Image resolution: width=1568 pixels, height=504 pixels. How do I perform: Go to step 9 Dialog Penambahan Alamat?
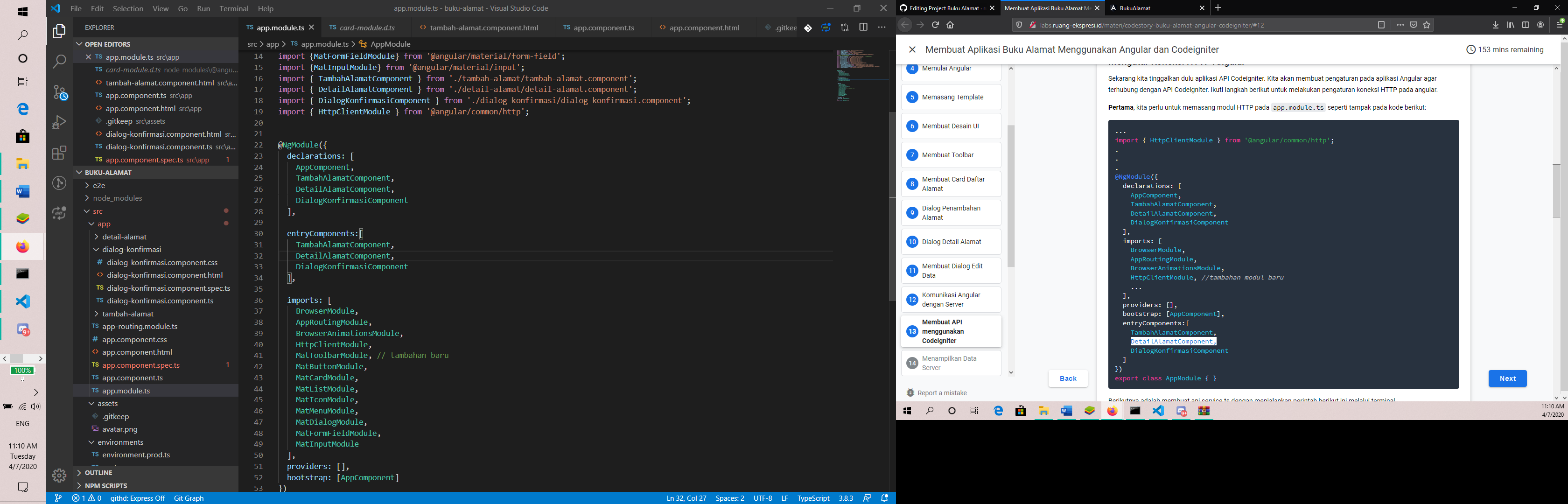pos(951,213)
